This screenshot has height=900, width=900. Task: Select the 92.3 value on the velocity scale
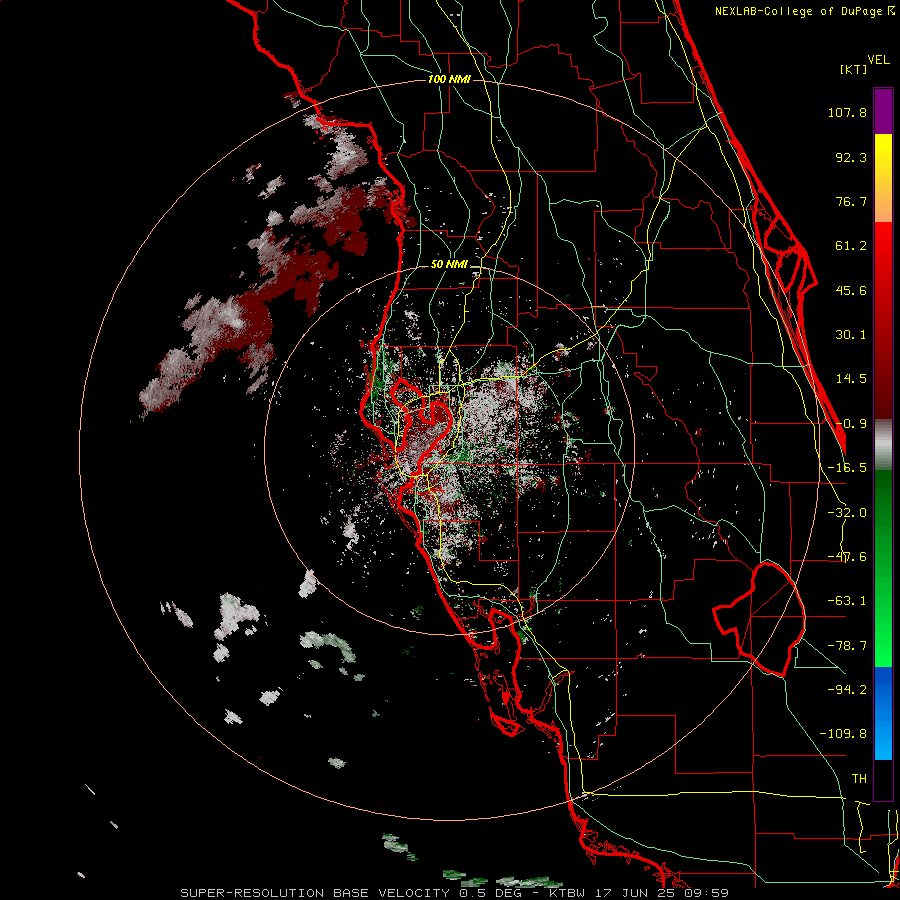851,157
